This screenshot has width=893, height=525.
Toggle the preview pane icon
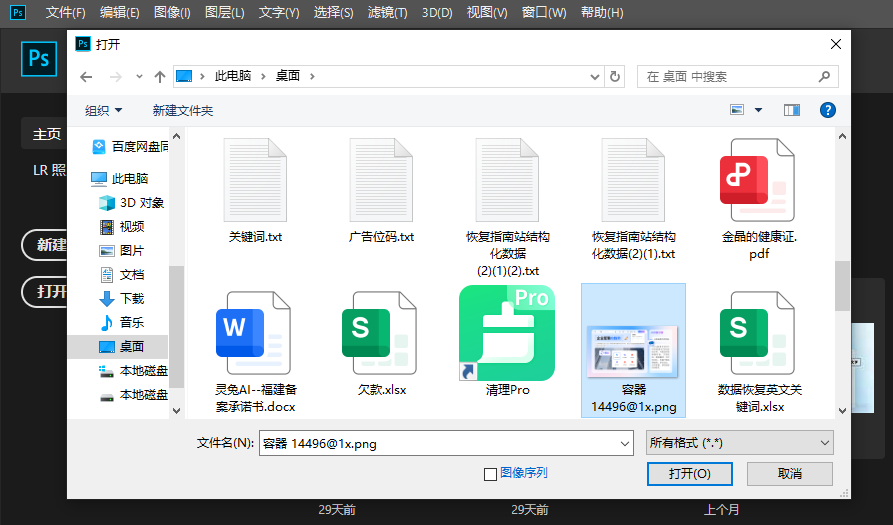pos(792,110)
